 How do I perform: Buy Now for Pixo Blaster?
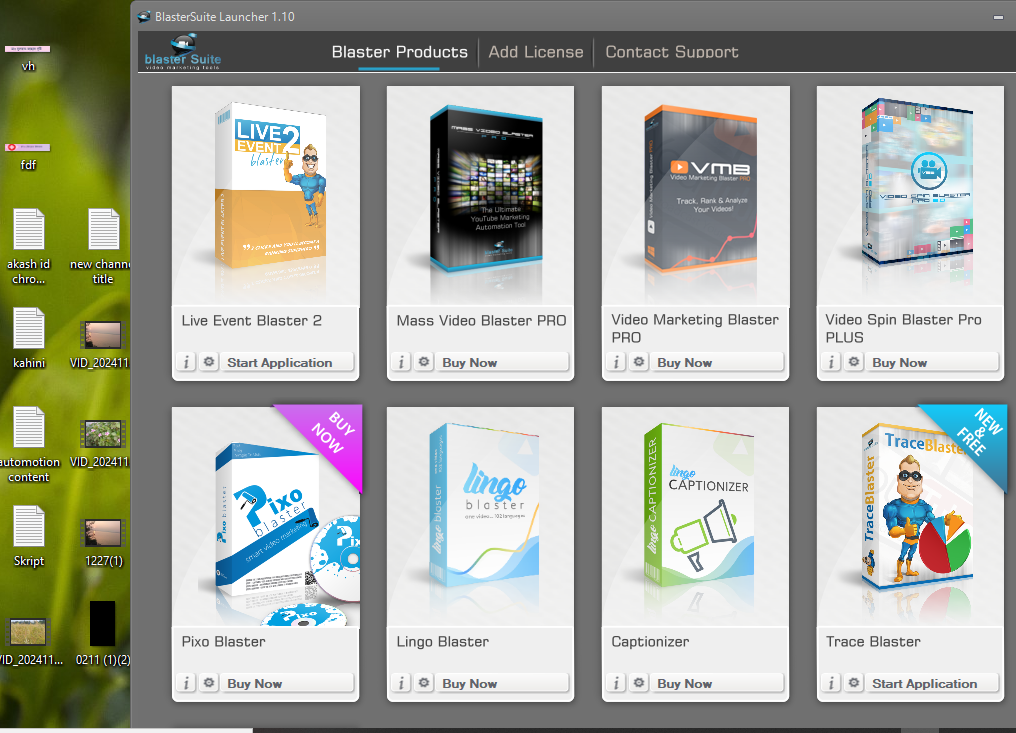[286, 682]
